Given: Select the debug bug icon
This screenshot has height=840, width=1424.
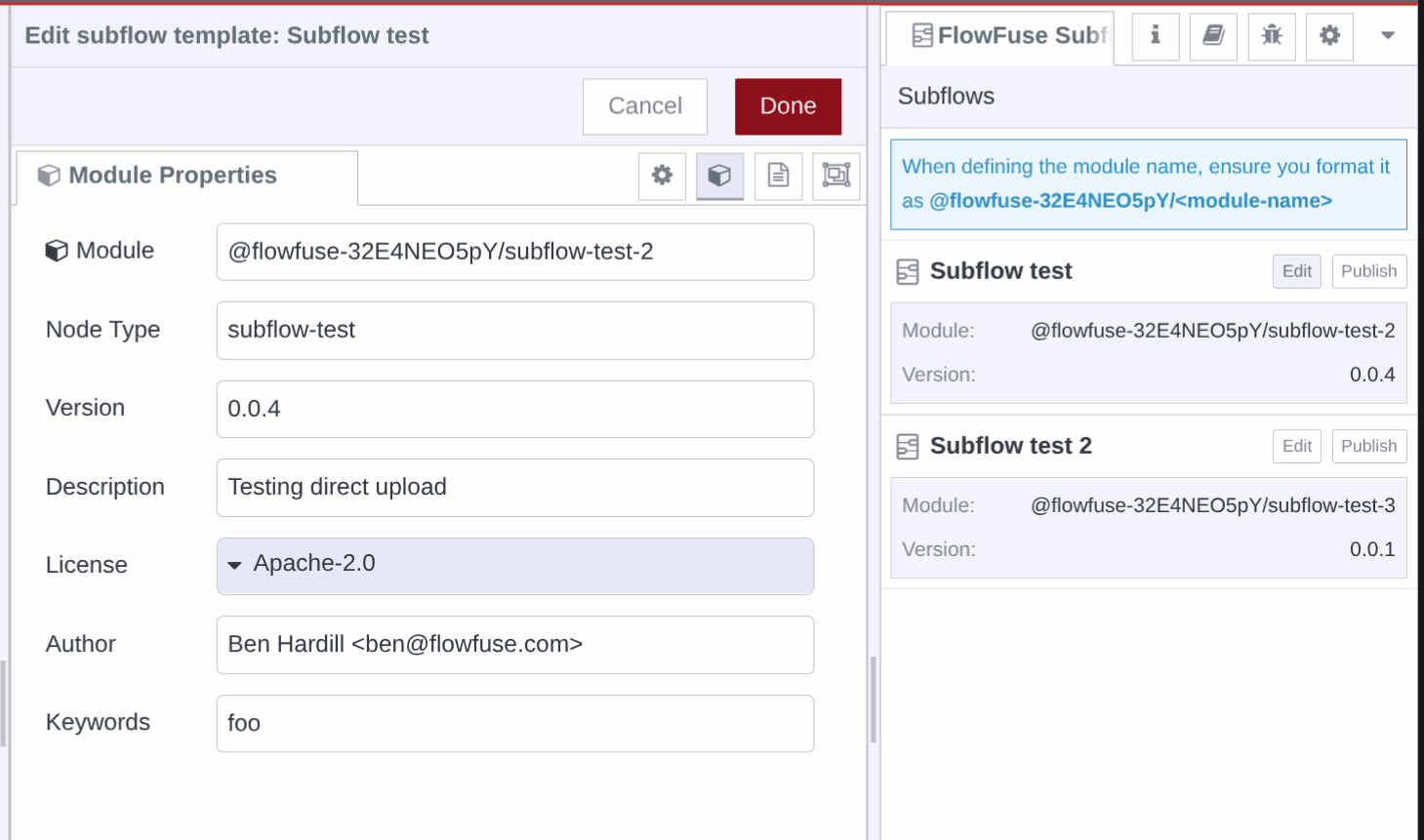Looking at the screenshot, I should [1271, 36].
